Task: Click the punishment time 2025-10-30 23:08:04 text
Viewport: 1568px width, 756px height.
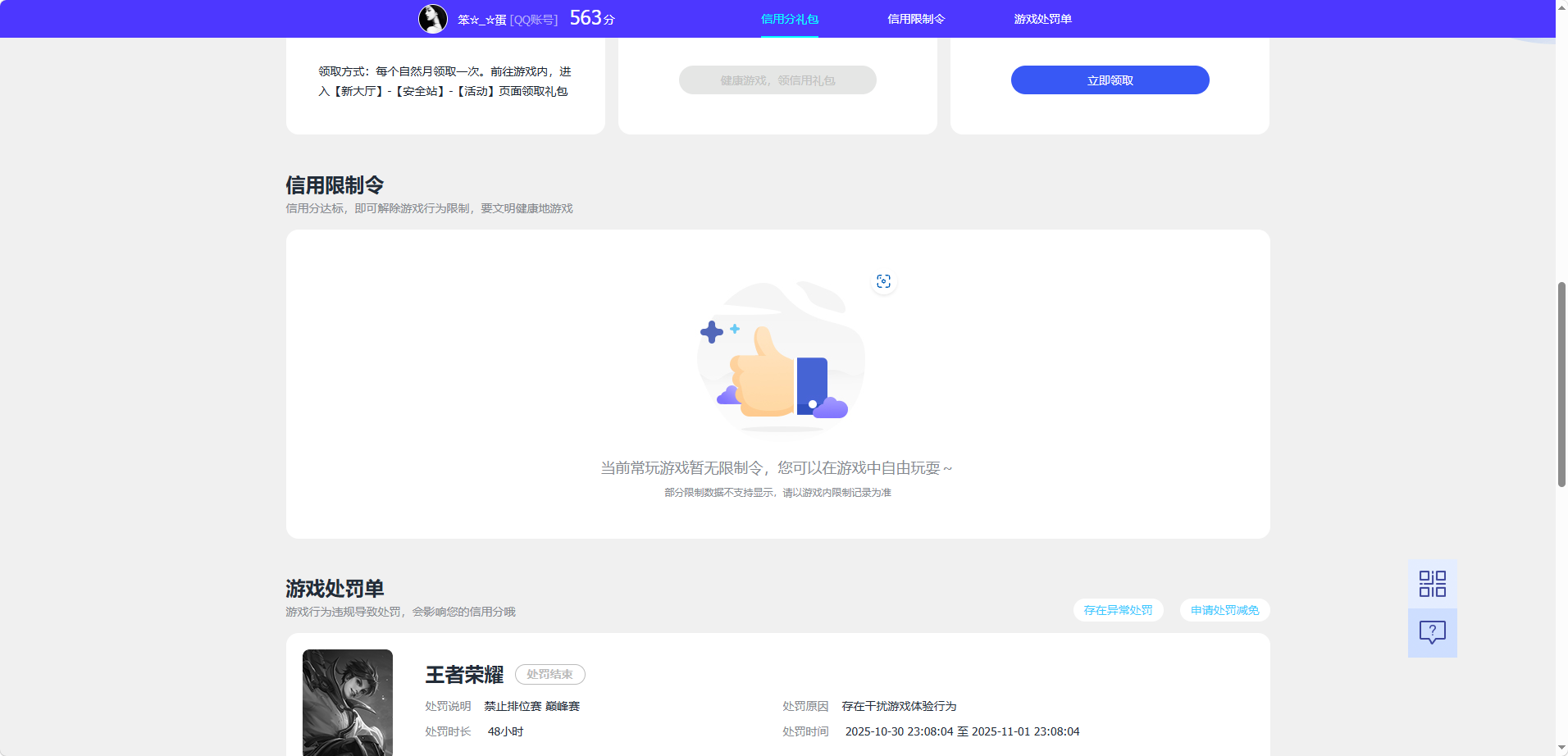Action: [962, 731]
